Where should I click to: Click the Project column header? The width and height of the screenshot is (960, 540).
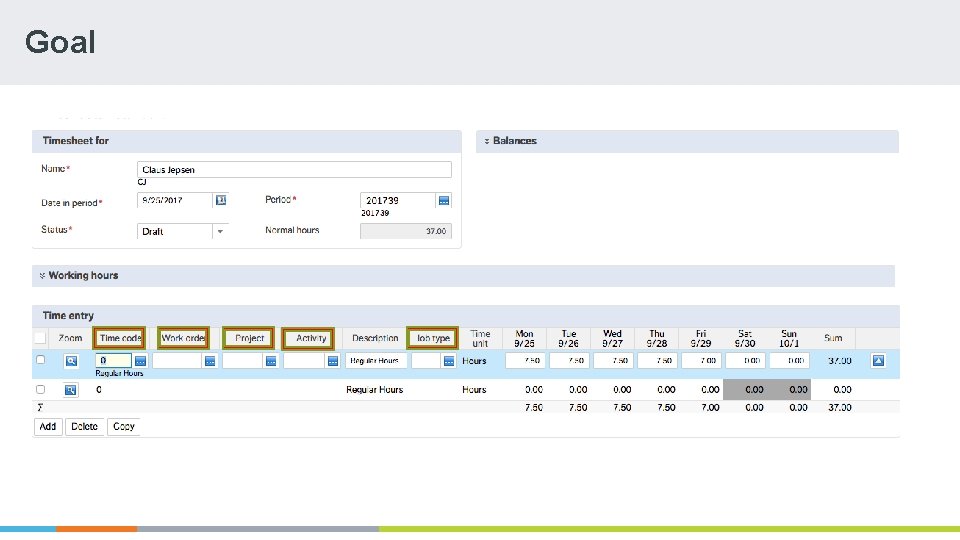coord(249,338)
